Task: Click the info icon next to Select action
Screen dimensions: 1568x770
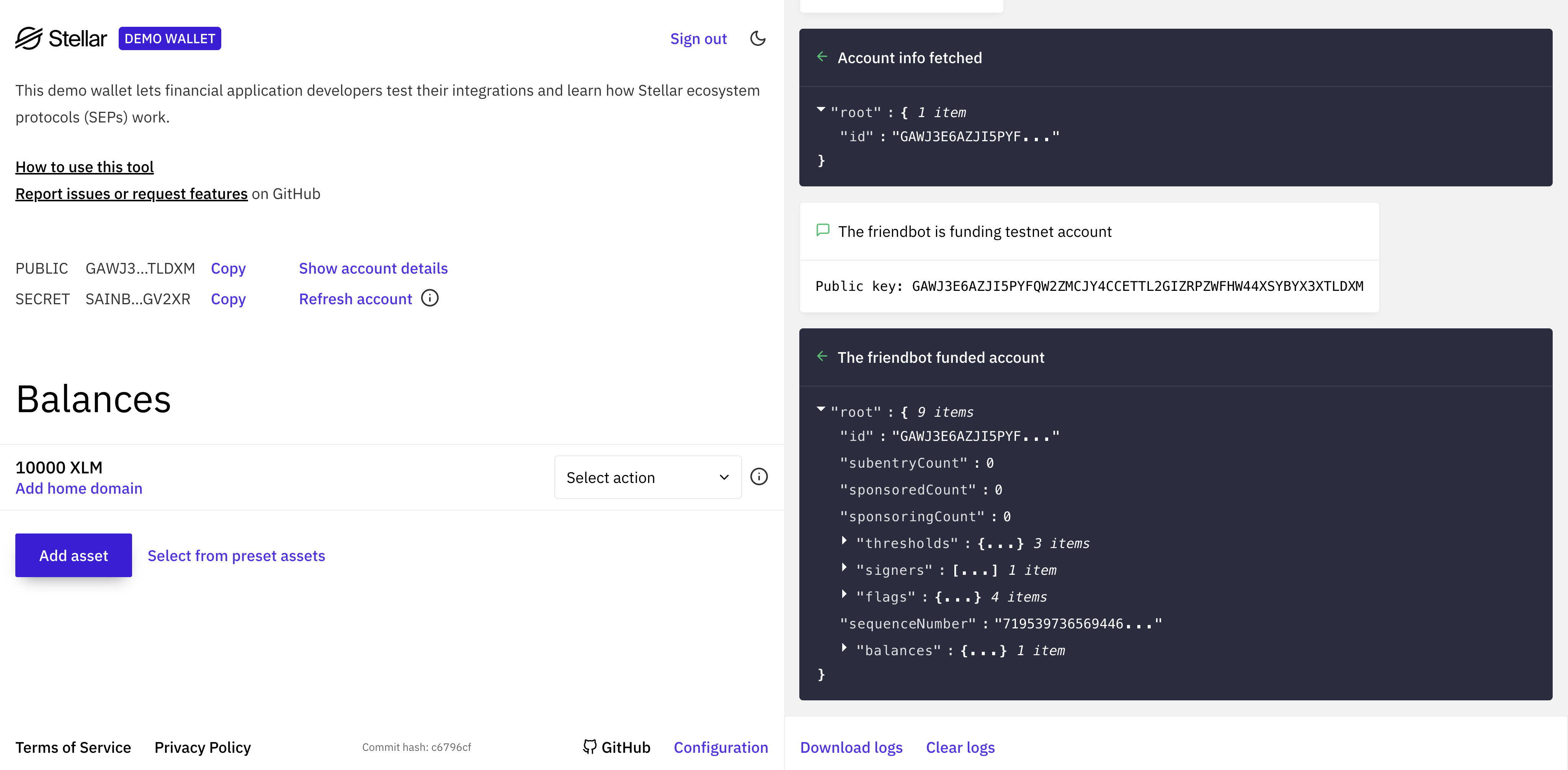Action: 759,476
